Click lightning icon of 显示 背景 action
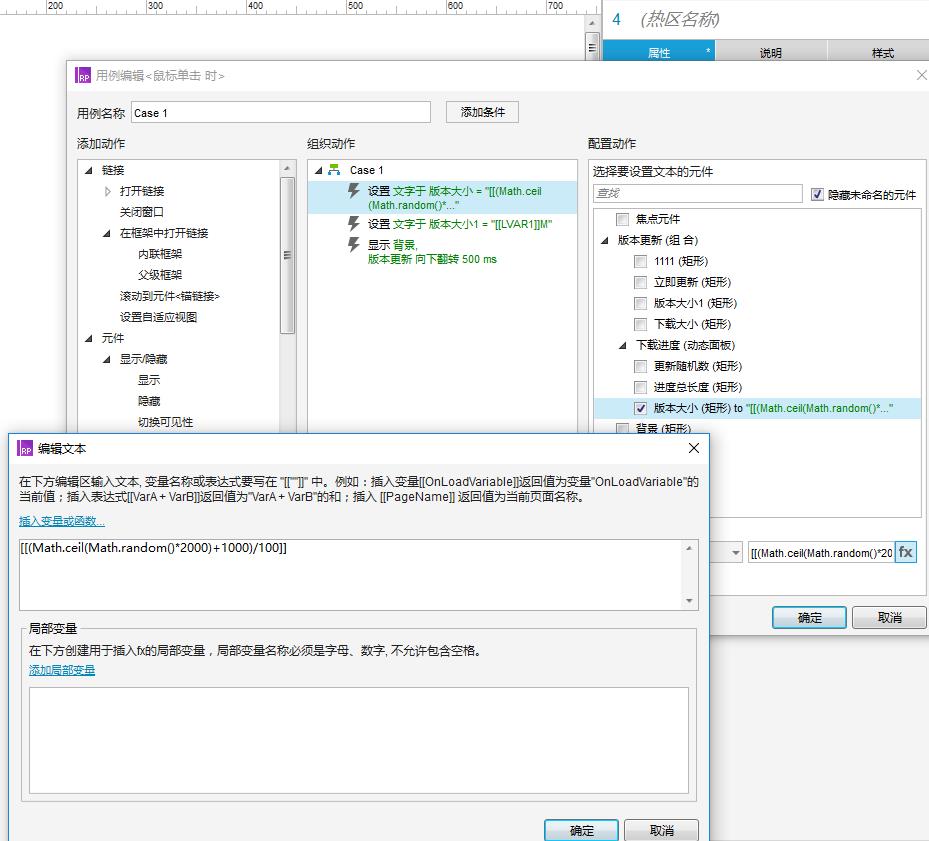 [354, 245]
